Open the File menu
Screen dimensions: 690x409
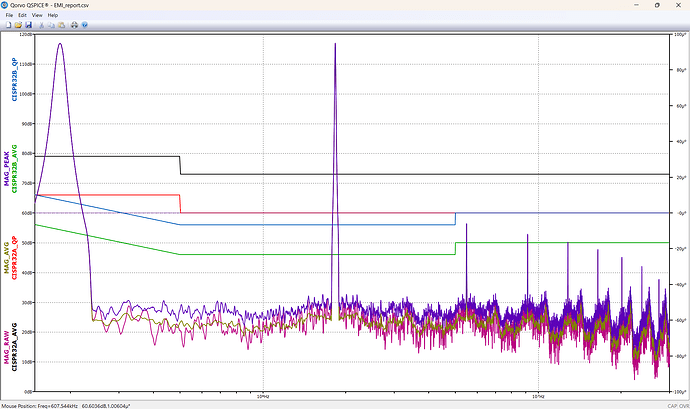click(x=9, y=15)
